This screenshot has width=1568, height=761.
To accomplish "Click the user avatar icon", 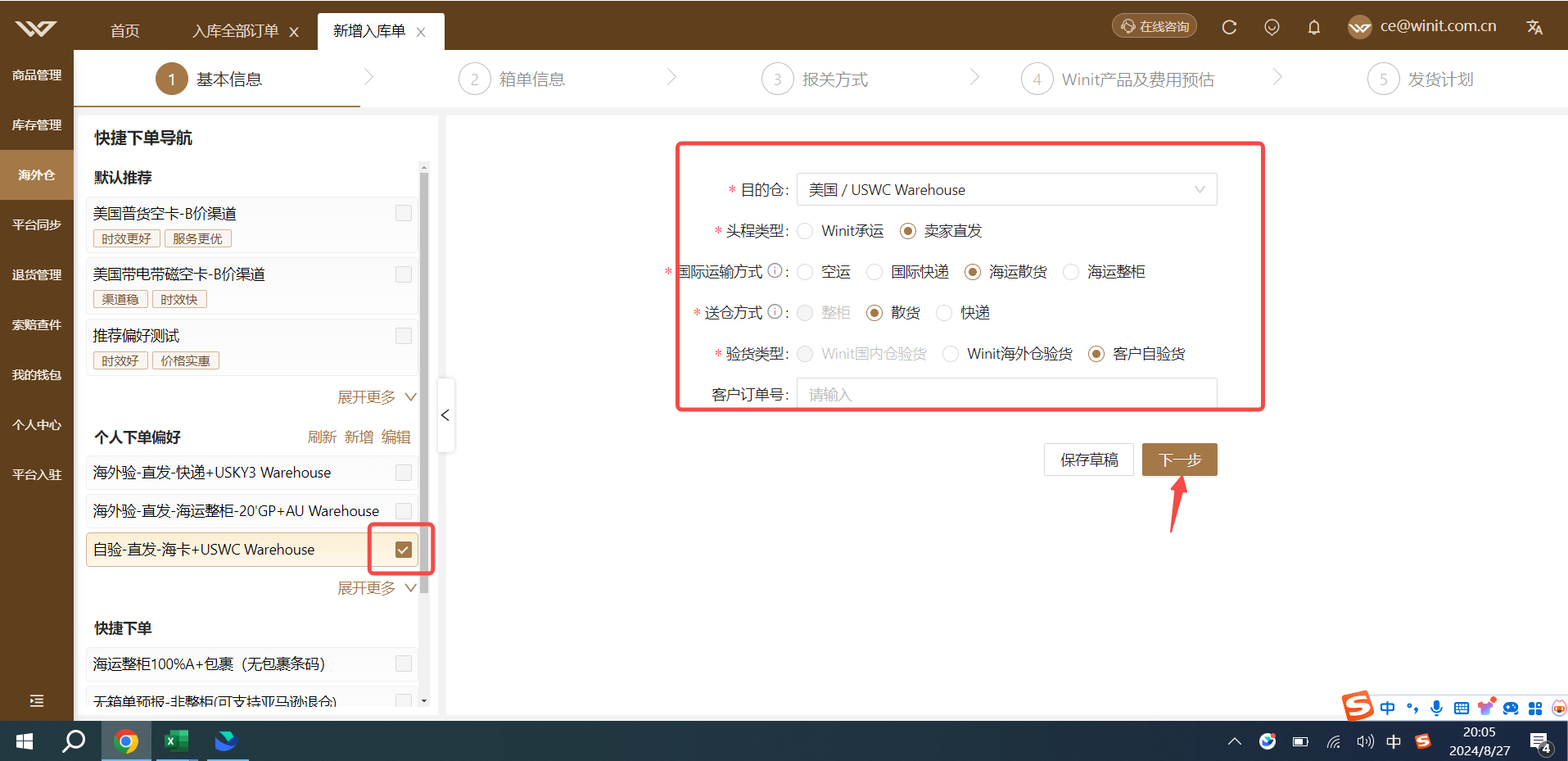I will coord(1360,27).
